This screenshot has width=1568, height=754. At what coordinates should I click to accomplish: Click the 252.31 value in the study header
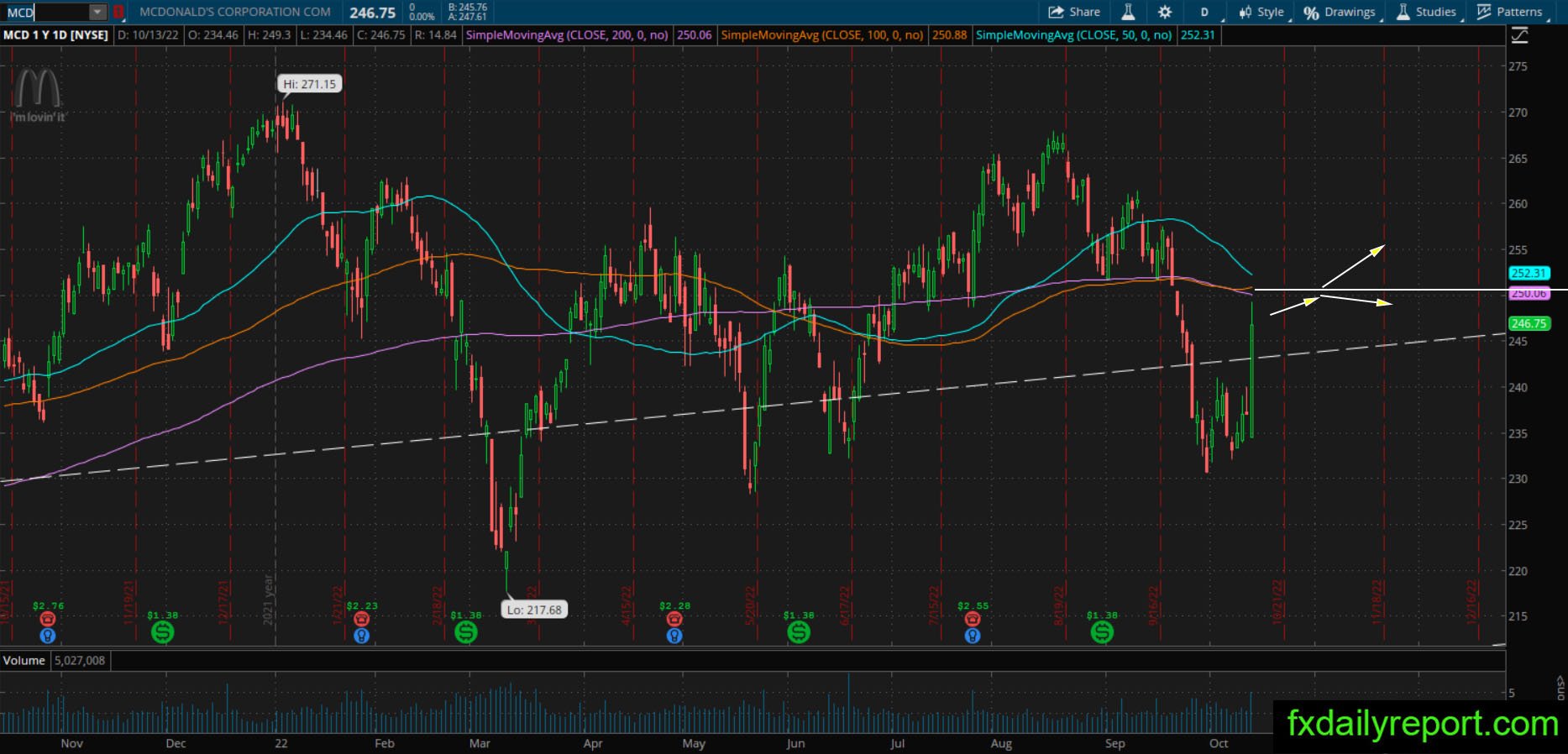(1198, 35)
